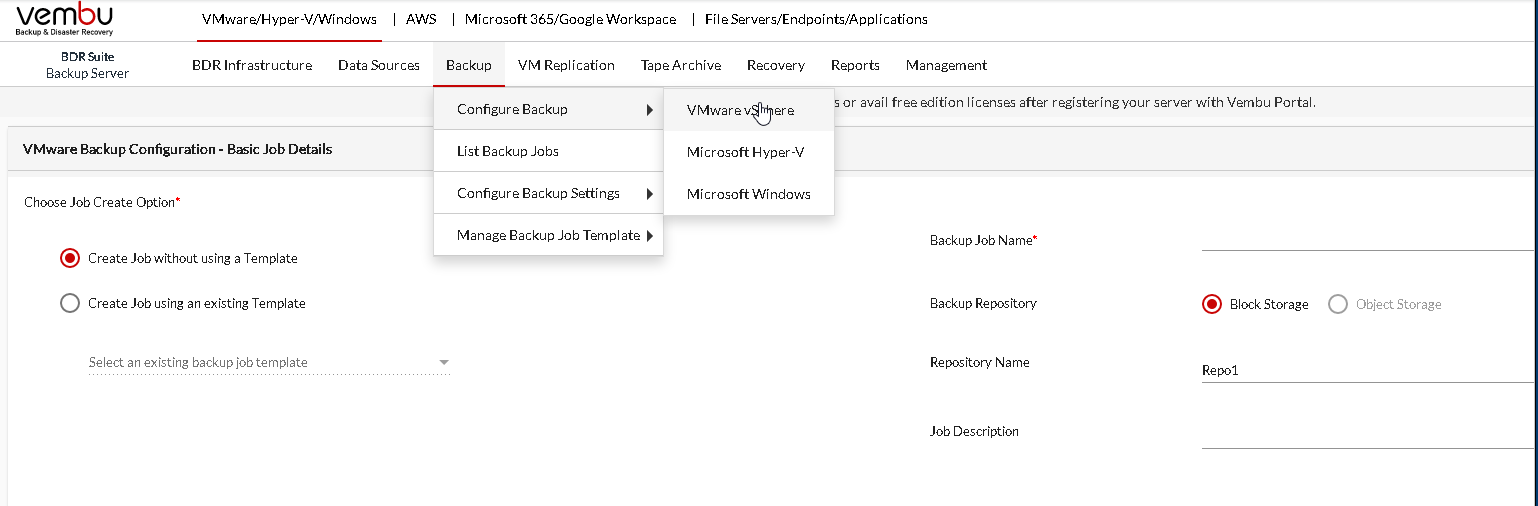Open the Data Sources menu

tap(379, 65)
